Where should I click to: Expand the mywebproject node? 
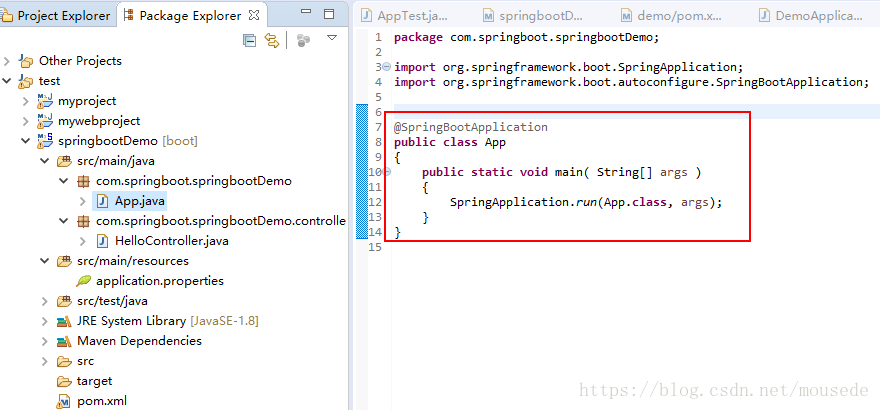point(26,121)
